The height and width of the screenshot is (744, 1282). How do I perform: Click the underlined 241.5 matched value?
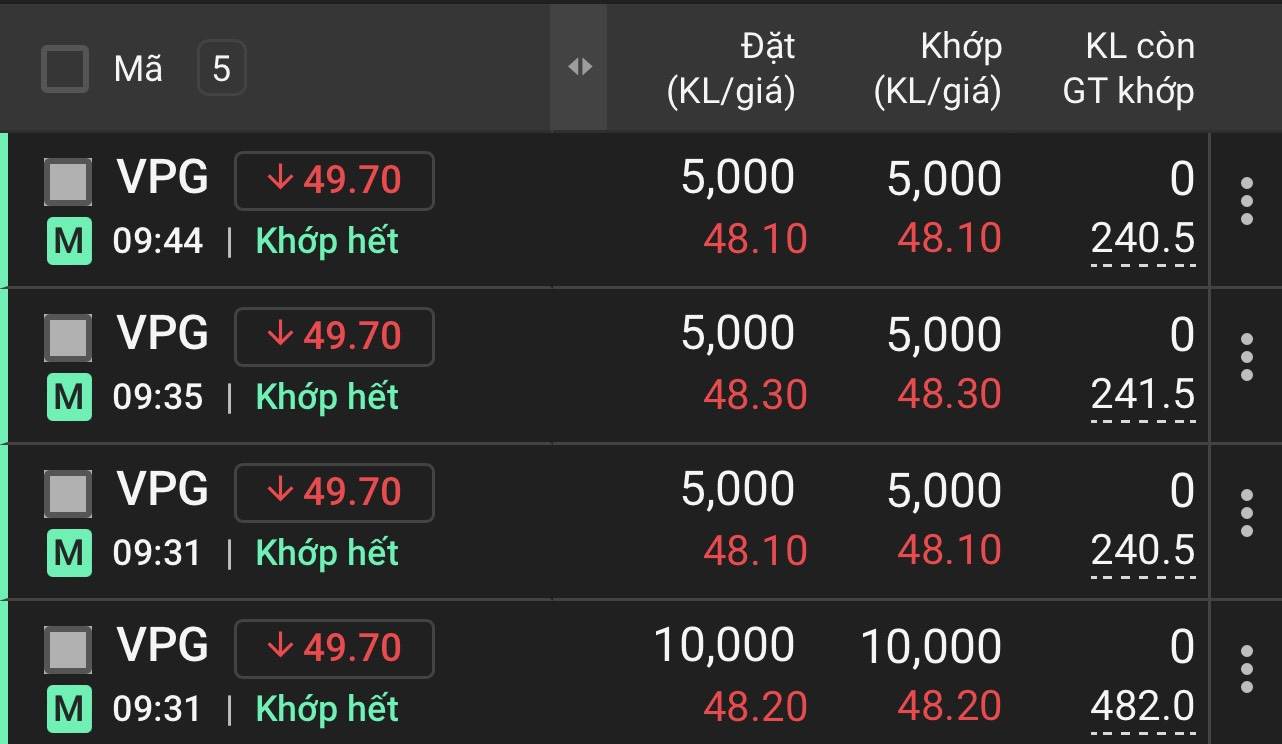(1143, 396)
